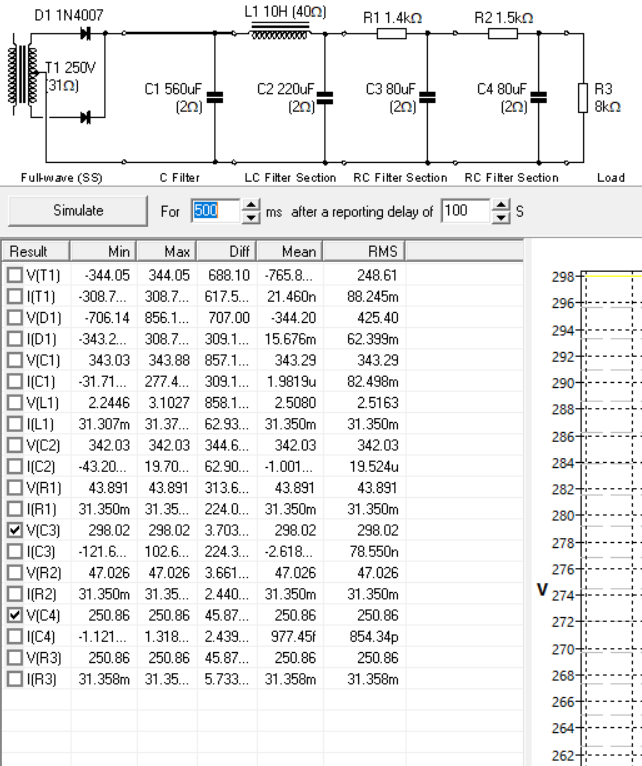Decrease simulation duration with down arrow

pos(251,217)
